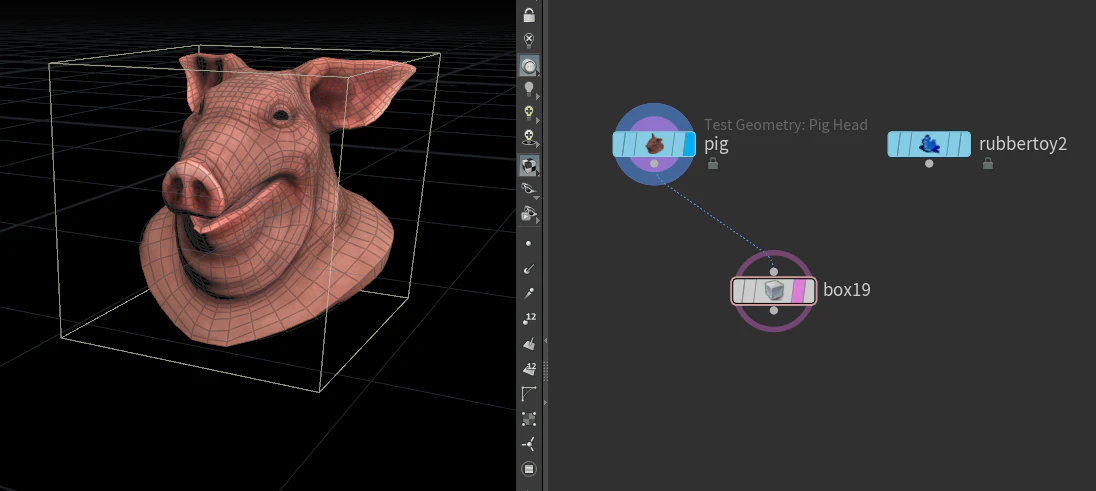
Task: Toggle the display primitive numbers icon
Action: click(x=529, y=368)
